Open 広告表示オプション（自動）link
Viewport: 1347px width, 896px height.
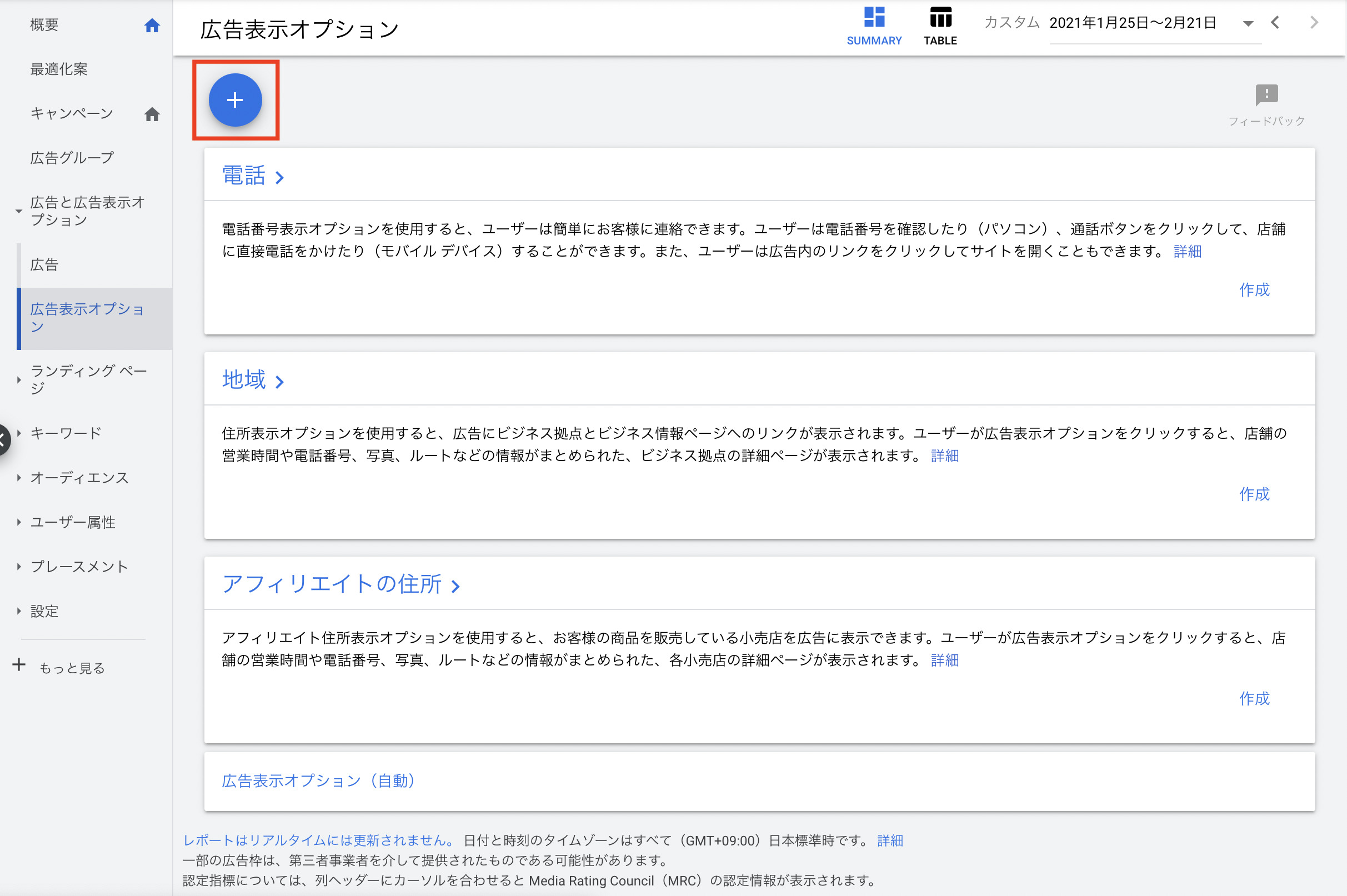tap(318, 780)
